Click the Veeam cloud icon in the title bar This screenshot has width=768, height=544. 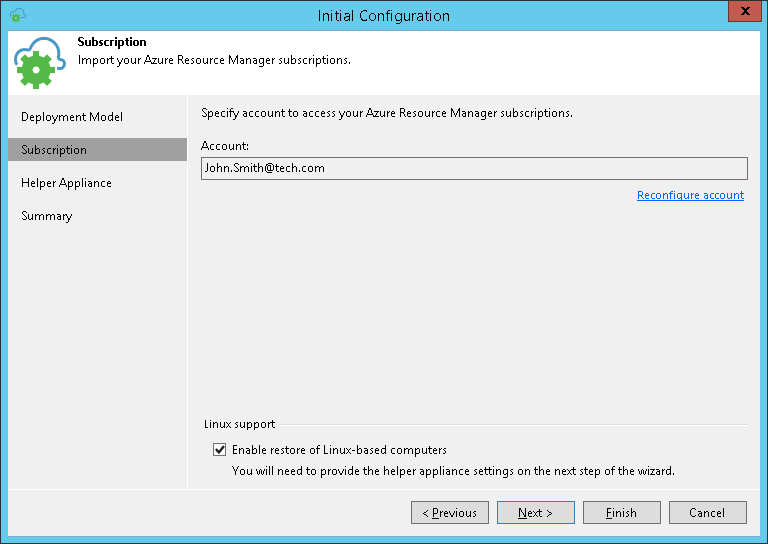[17, 15]
